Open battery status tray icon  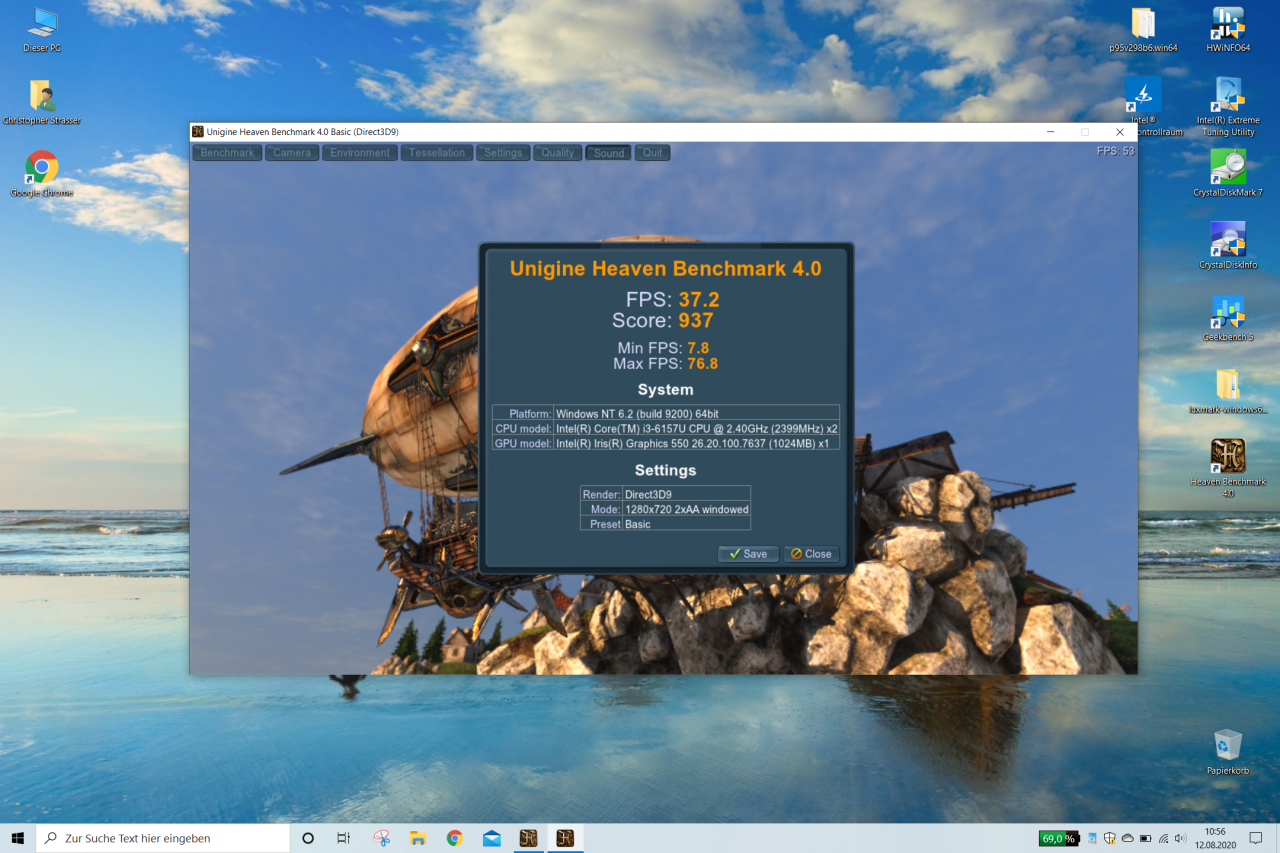(x=1146, y=838)
